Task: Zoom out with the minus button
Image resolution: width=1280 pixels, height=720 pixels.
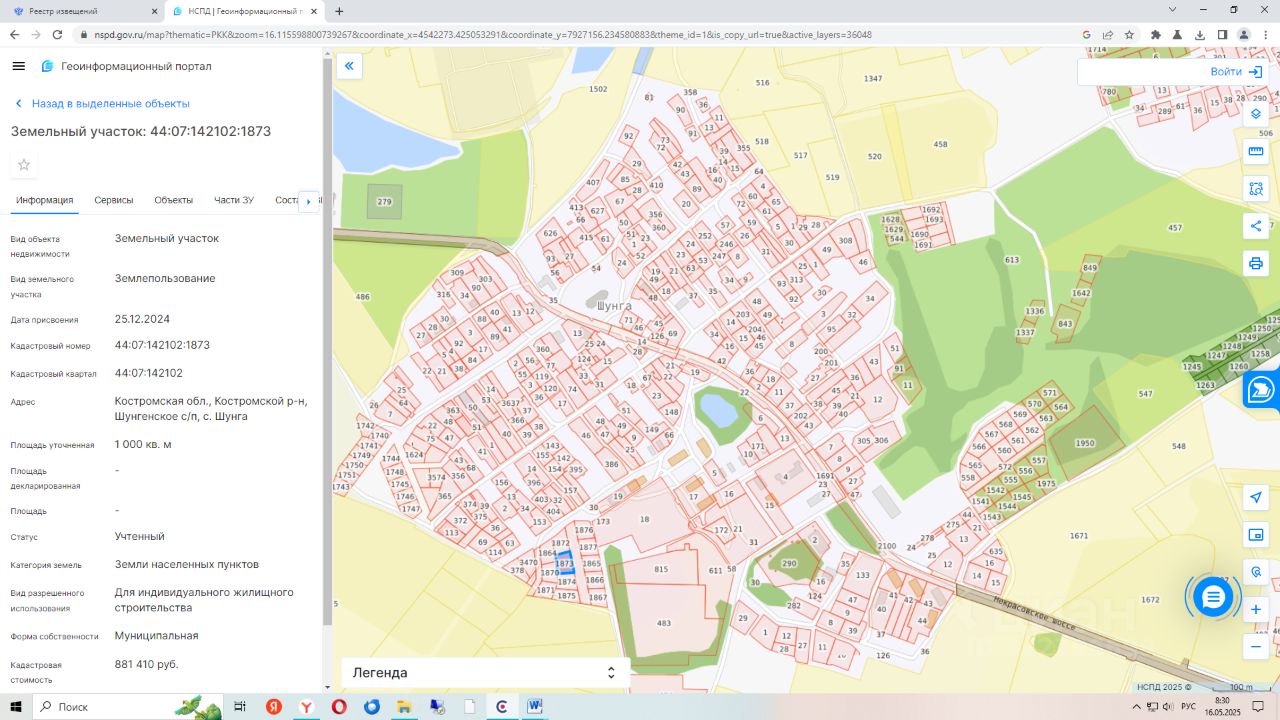Action: point(1256,647)
